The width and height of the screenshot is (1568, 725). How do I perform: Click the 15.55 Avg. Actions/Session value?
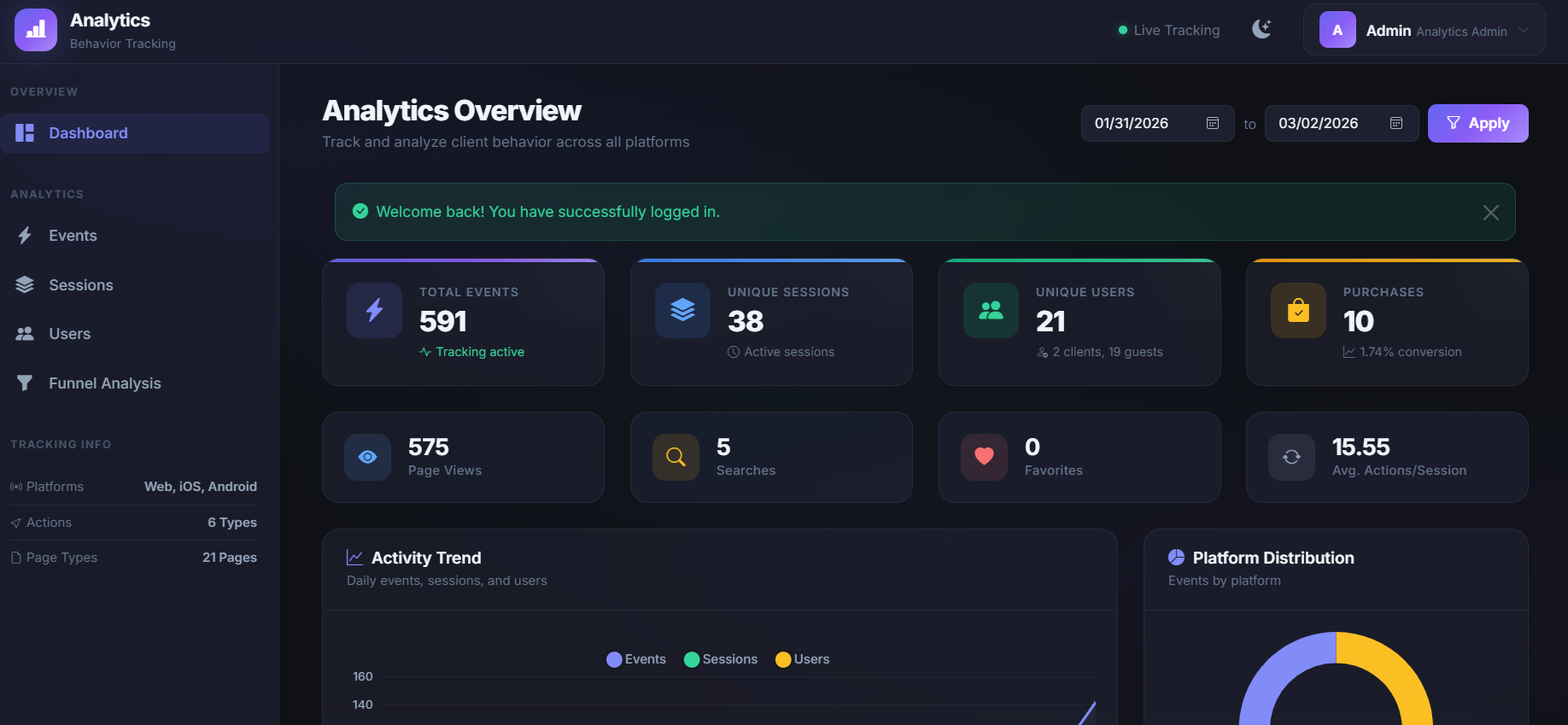click(x=1361, y=447)
